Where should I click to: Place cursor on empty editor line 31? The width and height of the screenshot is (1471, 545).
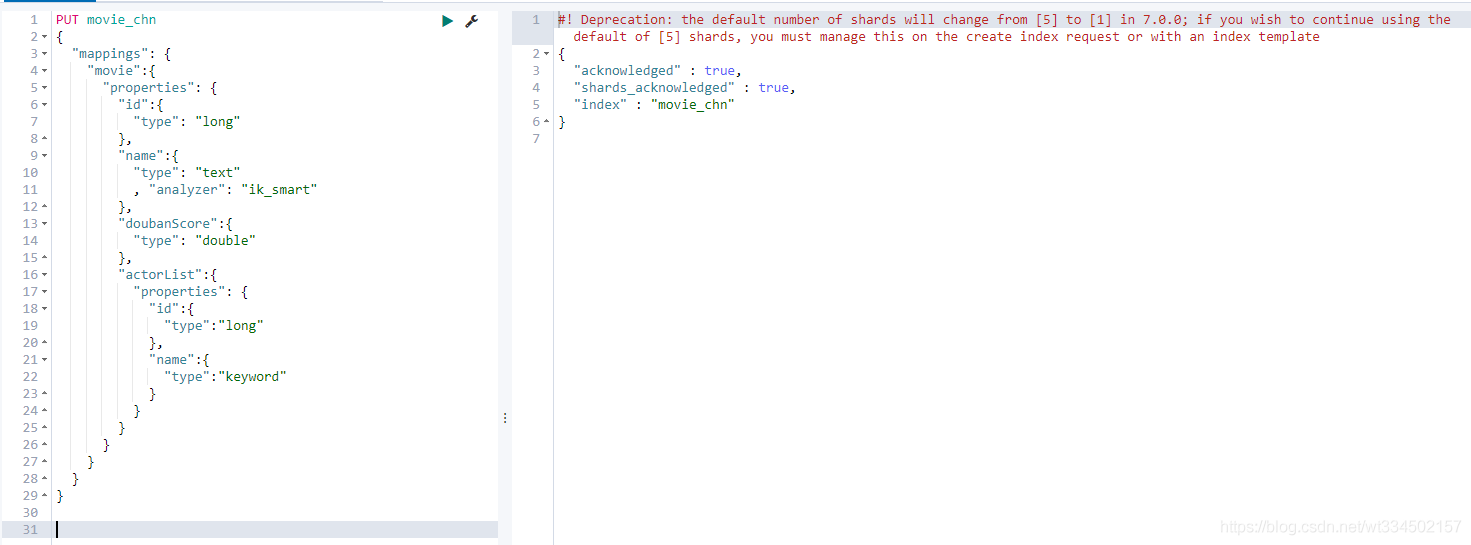(276, 530)
